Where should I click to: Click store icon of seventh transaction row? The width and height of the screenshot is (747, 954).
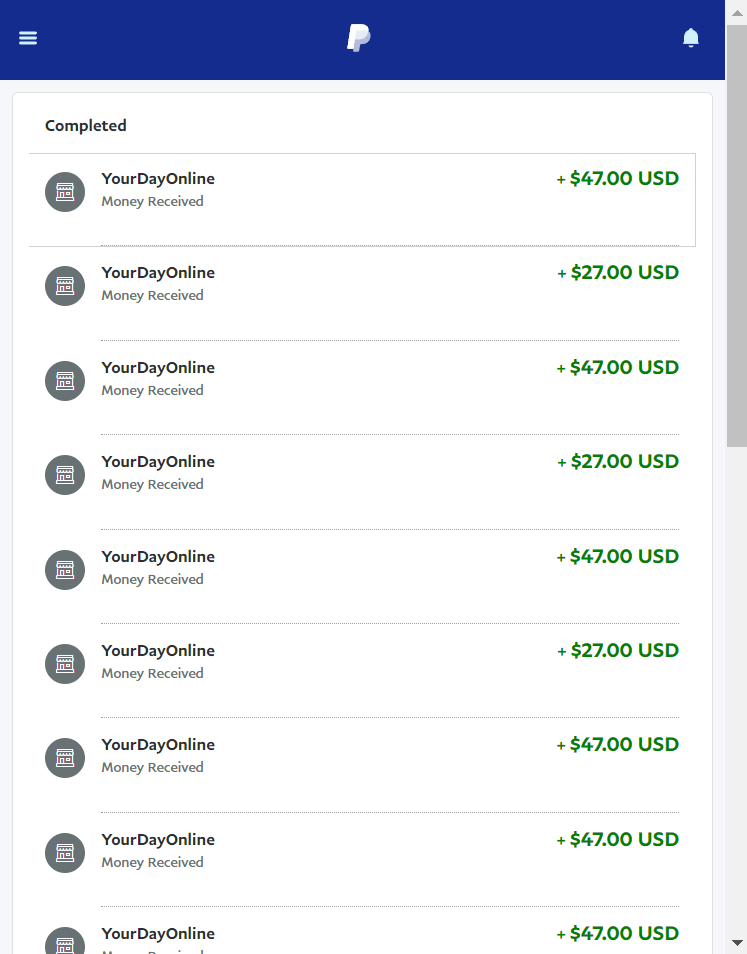65,758
